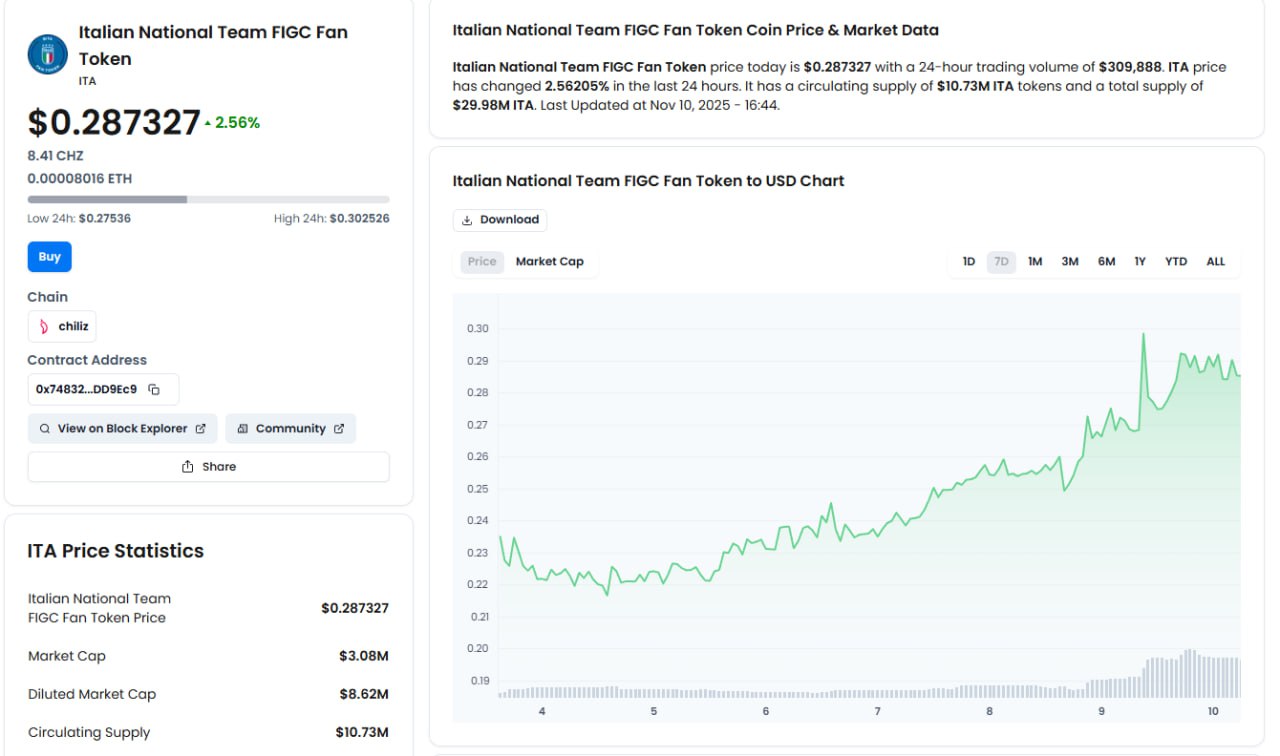
Task: Switch chart to Price view
Action: (x=482, y=262)
